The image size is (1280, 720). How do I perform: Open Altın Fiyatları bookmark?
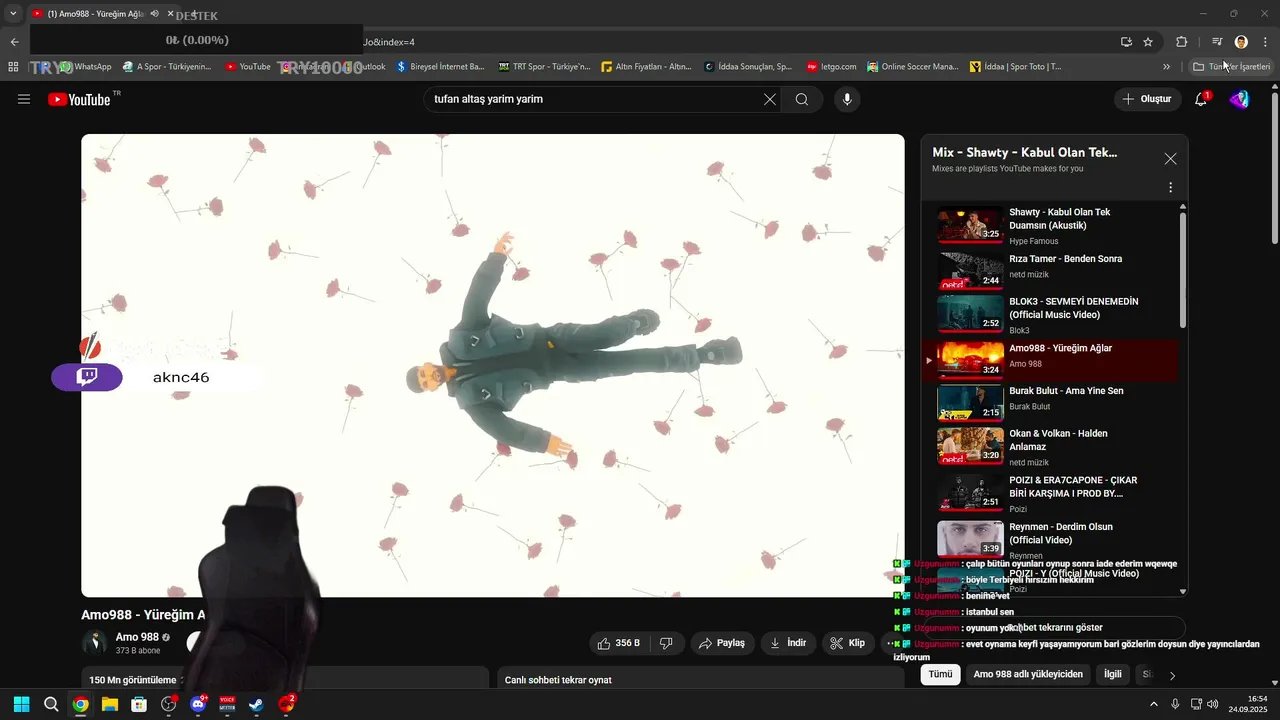[646, 67]
